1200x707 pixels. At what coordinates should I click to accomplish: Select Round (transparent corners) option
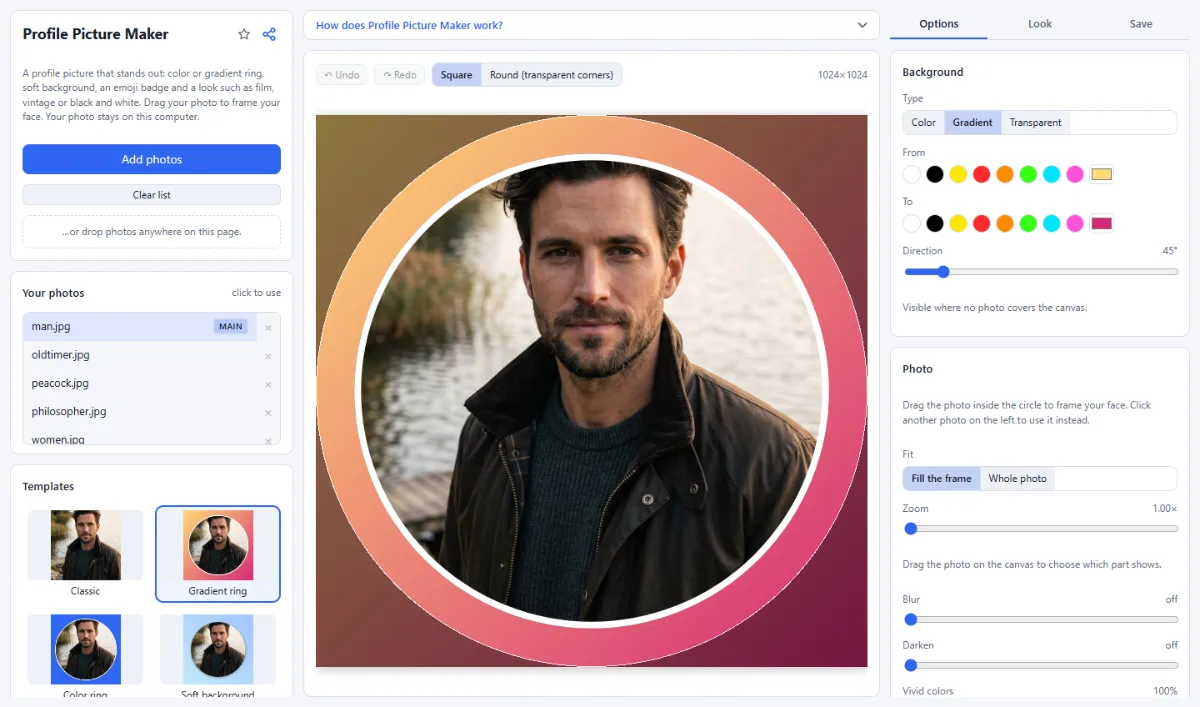click(551, 75)
